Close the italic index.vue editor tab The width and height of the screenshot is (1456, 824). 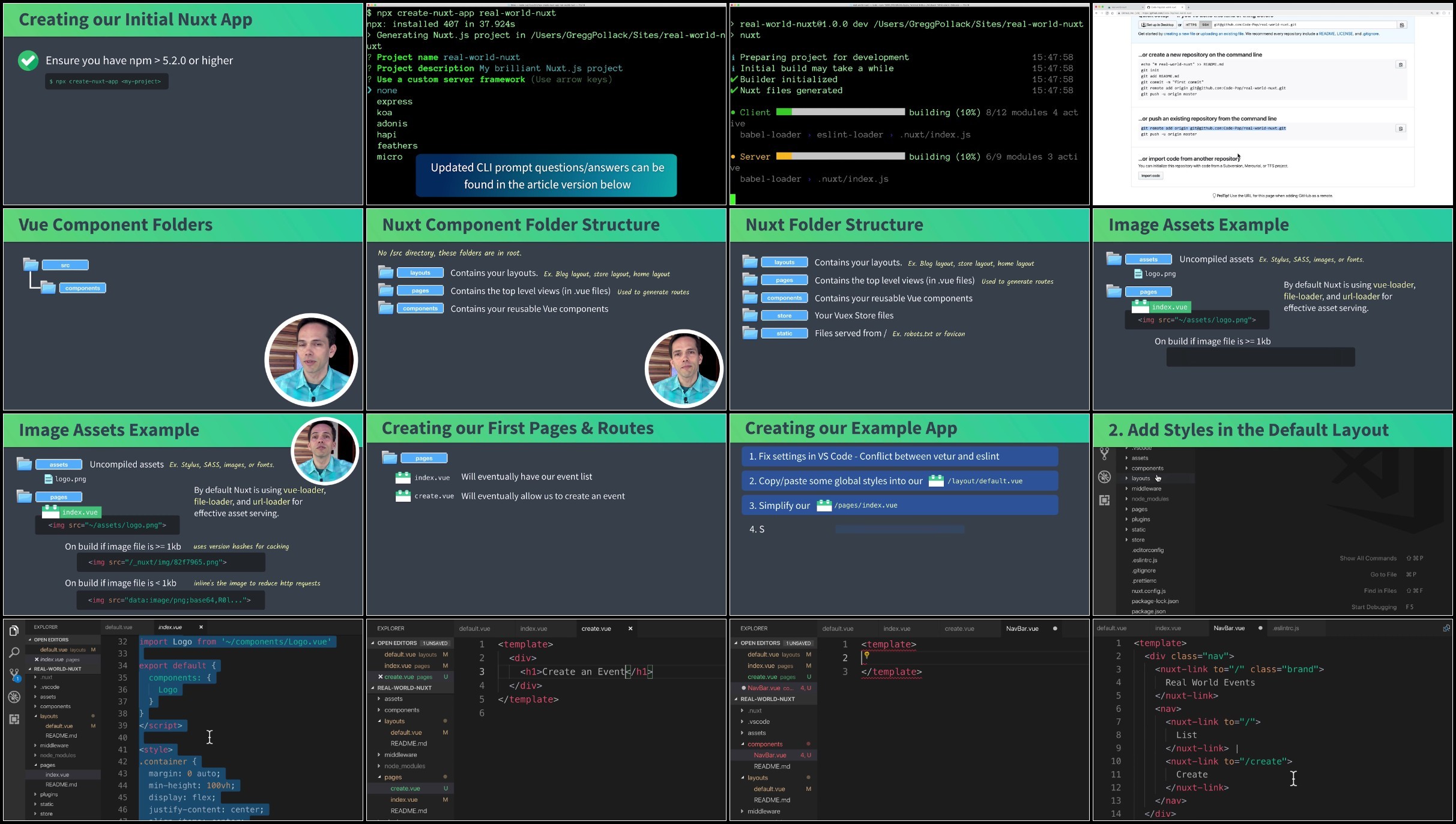coord(201,627)
